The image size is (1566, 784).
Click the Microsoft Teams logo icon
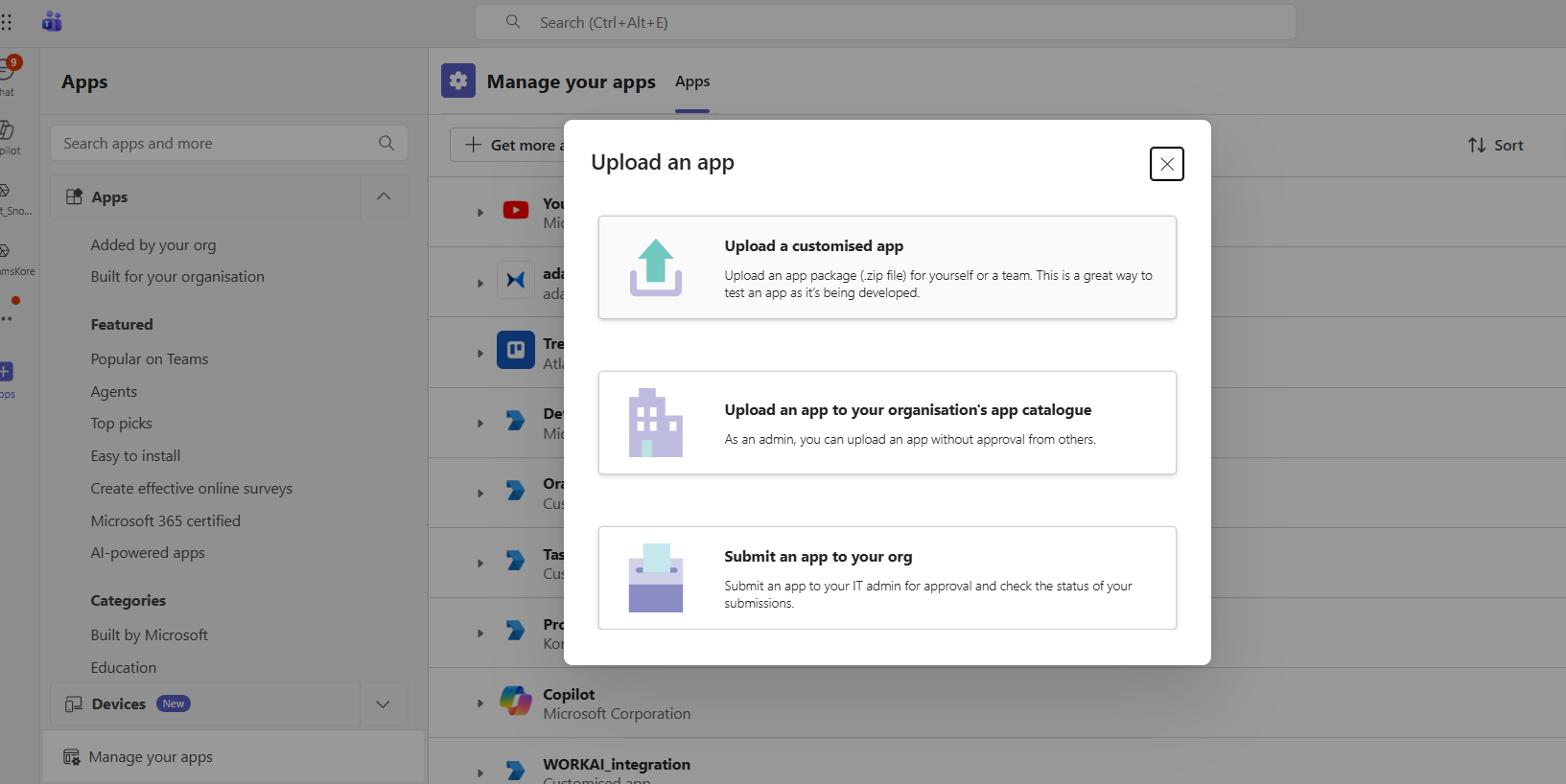[x=52, y=21]
